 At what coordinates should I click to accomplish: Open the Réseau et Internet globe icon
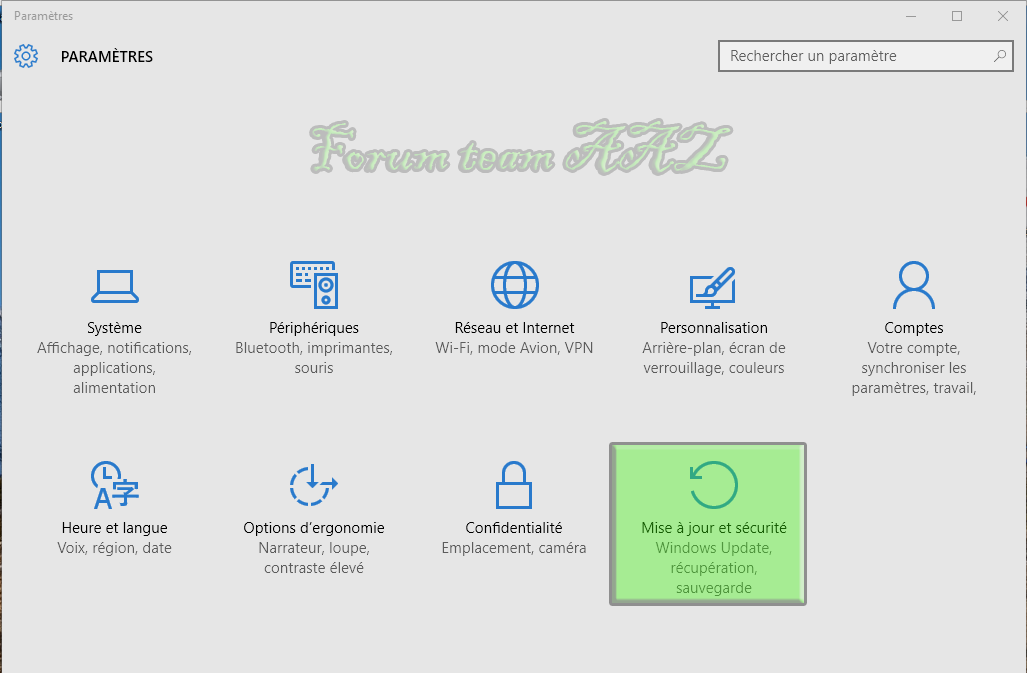pos(515,285)
